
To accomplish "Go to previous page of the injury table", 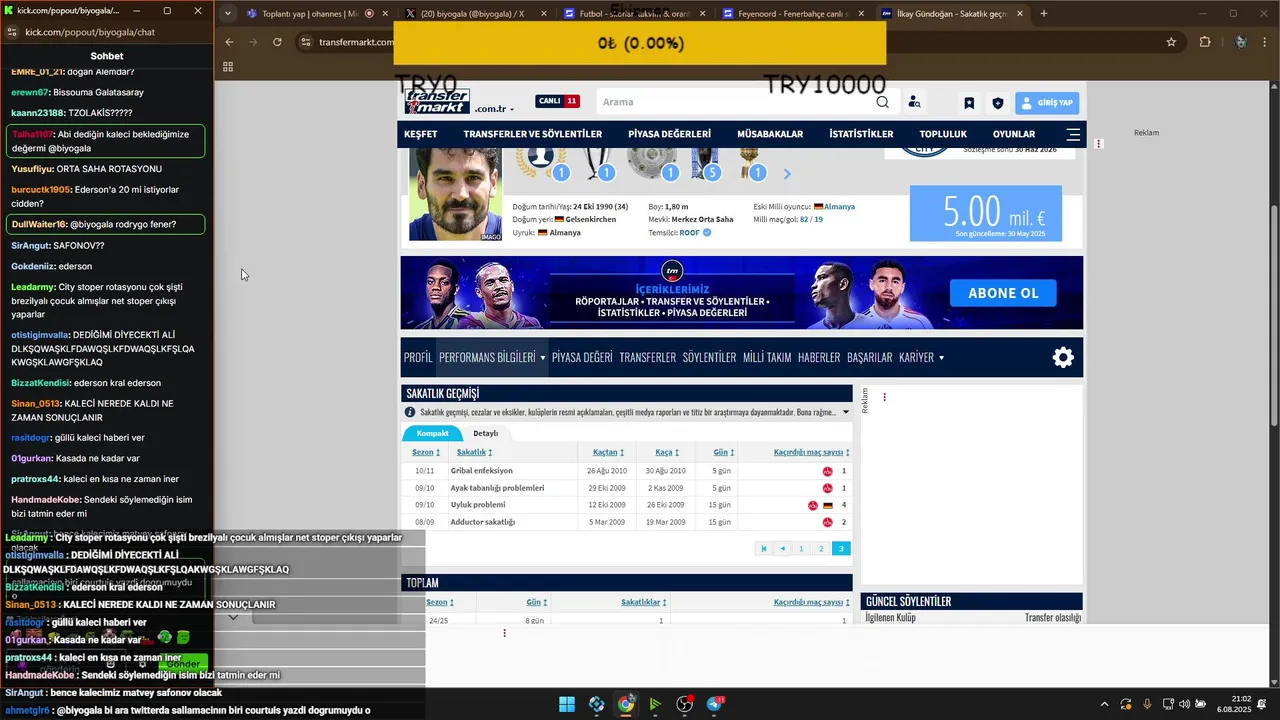I will (782, 548).
